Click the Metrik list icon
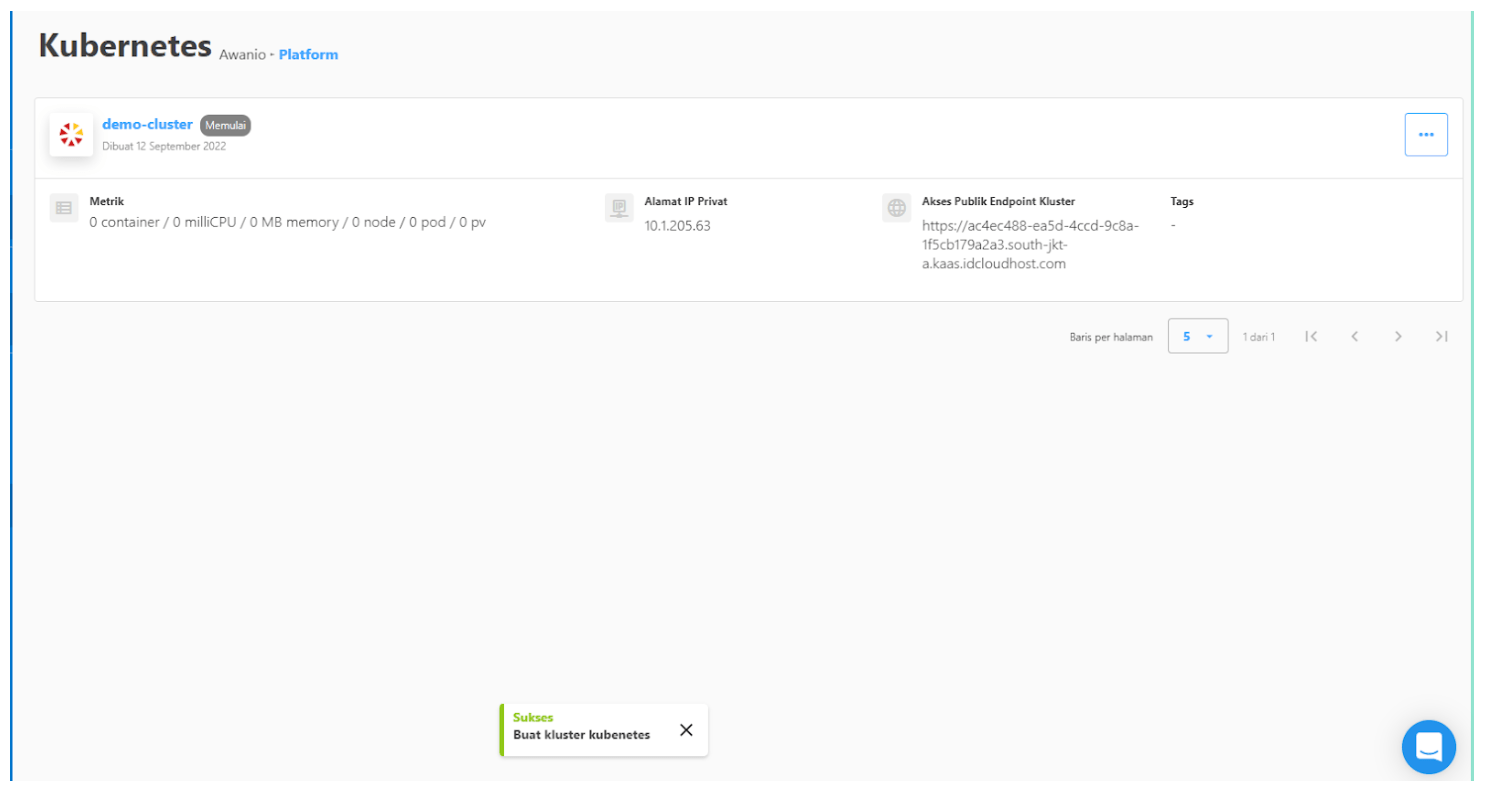This screenshot has width=1485, height=794. point(64,208)
